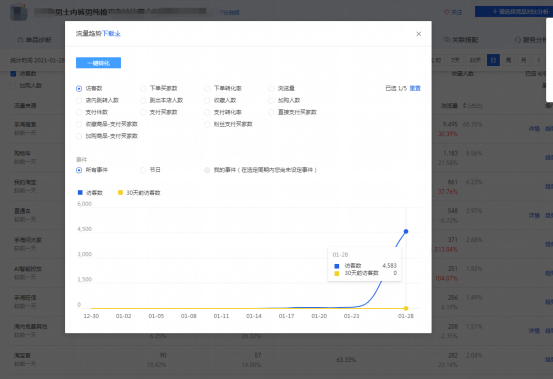553x379 pixels.
Task: Click the product thumbnail image at top left
Action: (x=19, y=12)
